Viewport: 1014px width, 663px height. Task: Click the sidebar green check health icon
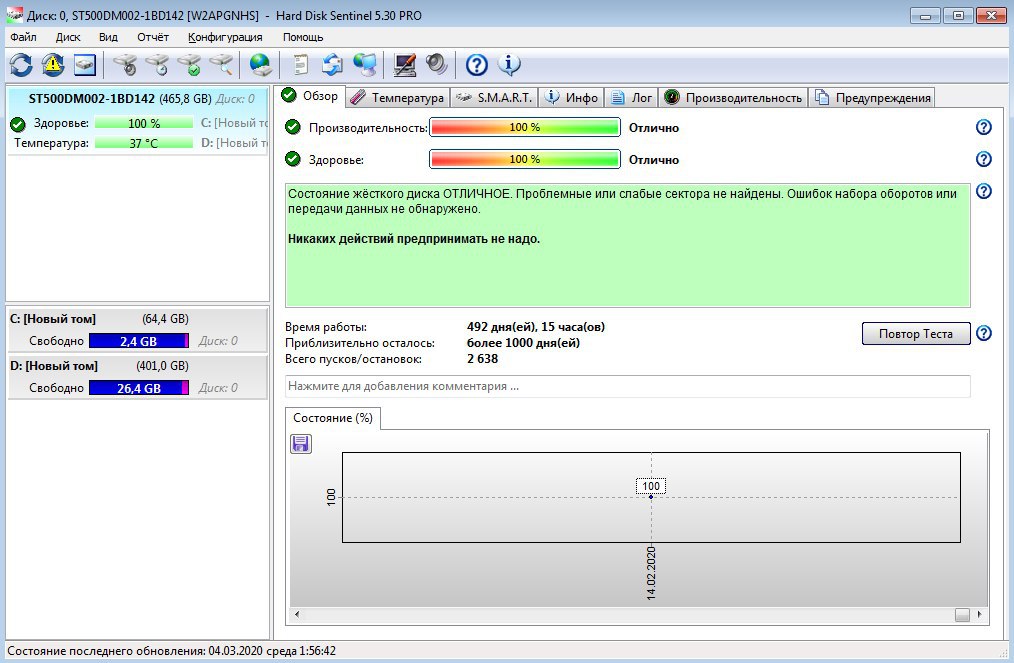[18, 124]
